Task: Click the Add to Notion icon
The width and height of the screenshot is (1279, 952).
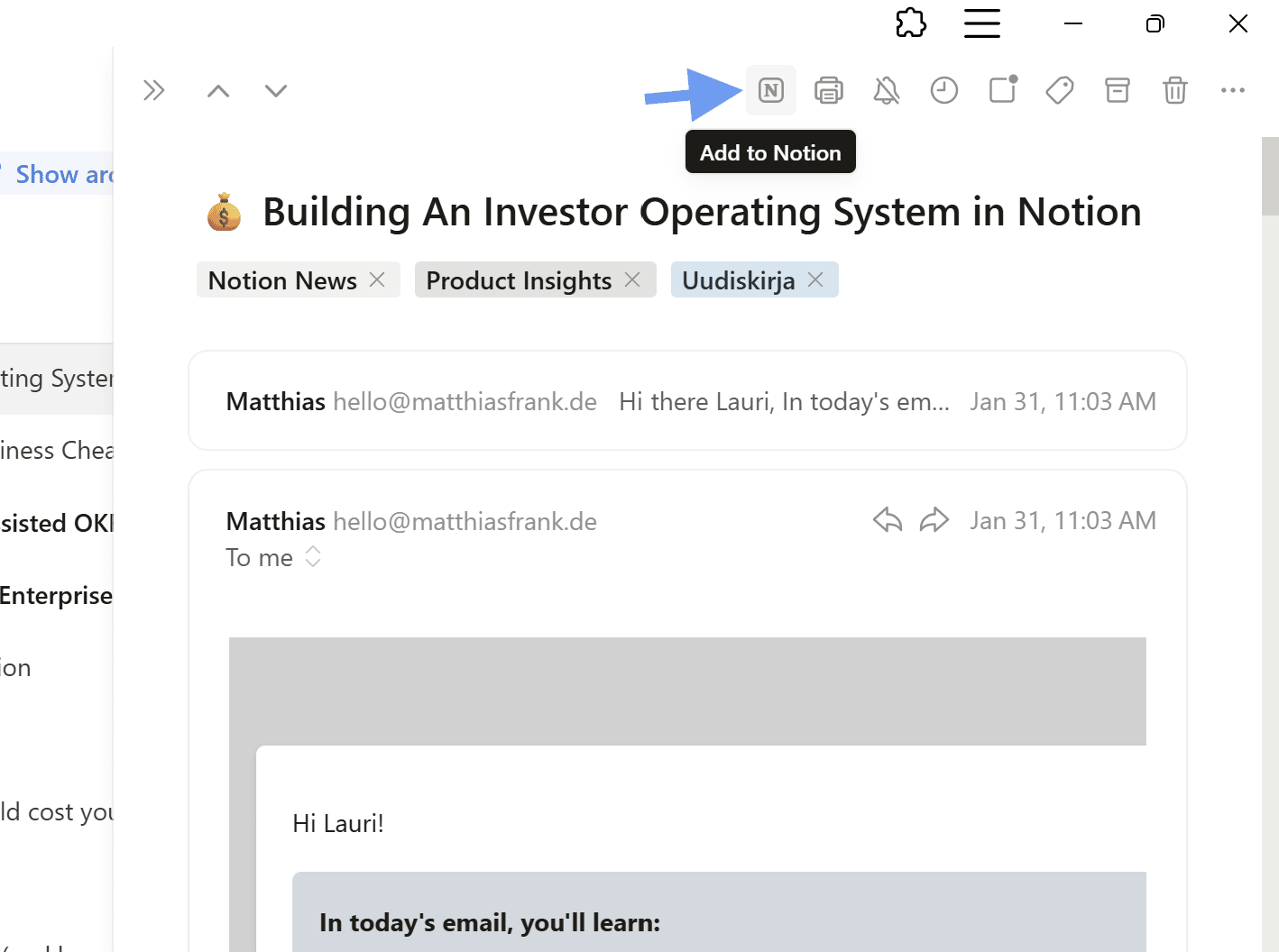Action: [x=771, y=90]
